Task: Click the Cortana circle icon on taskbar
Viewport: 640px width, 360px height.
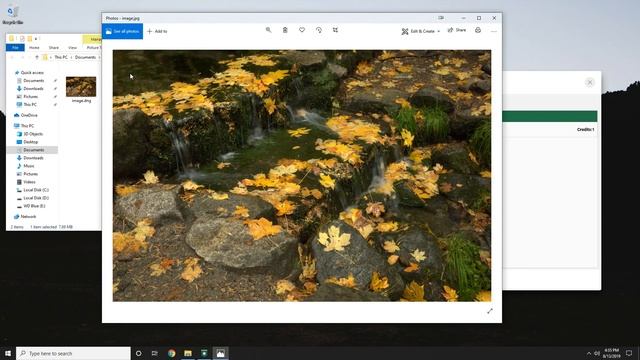Action: coord(138,353)
